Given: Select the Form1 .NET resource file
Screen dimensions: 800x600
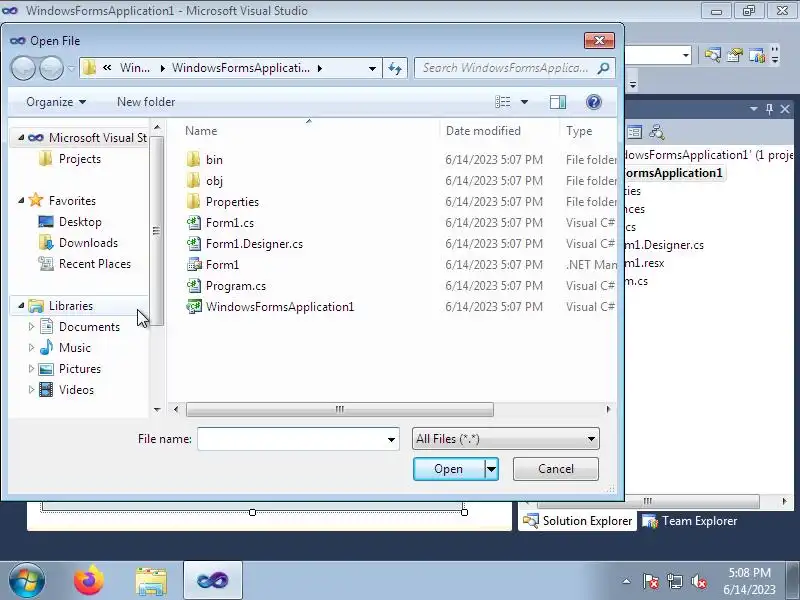Looking at the screenshot, I should coord(222,265).
